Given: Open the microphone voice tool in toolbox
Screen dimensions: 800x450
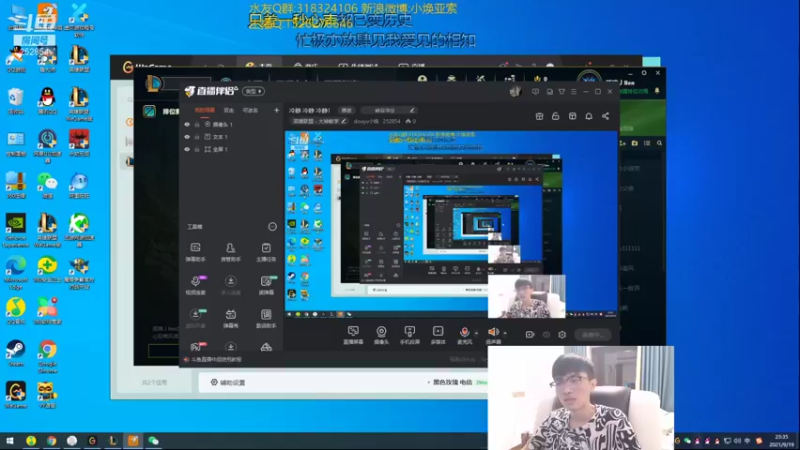Looking at the screenshot, I should (195, 285).
